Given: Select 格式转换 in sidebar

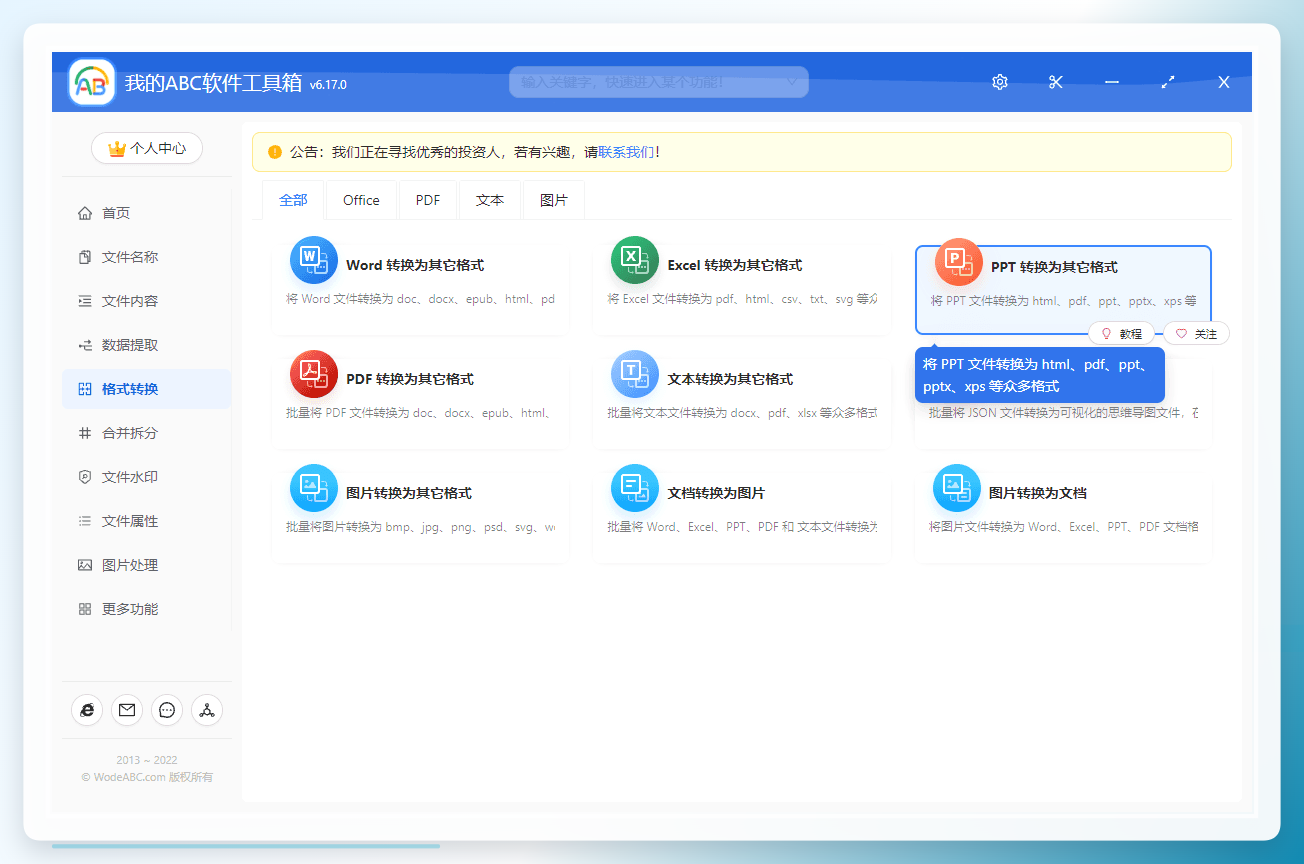Looking at the screenshot, I should (147, 389).
